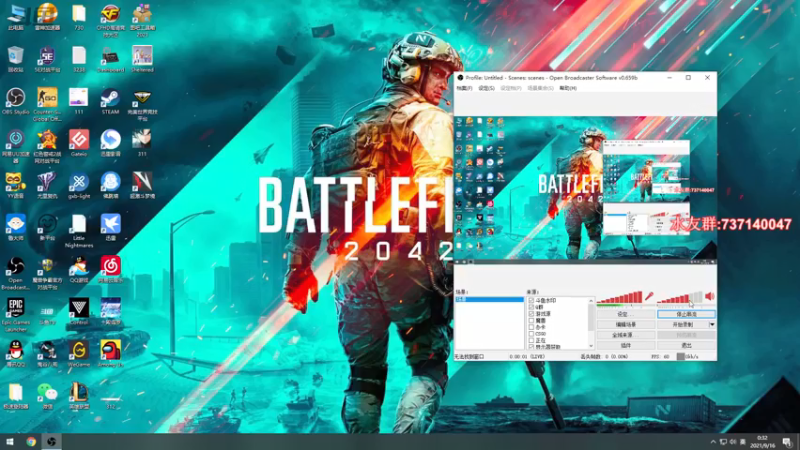
Task: Click the sources list scroll-down arrow
Action: (591, 346)
